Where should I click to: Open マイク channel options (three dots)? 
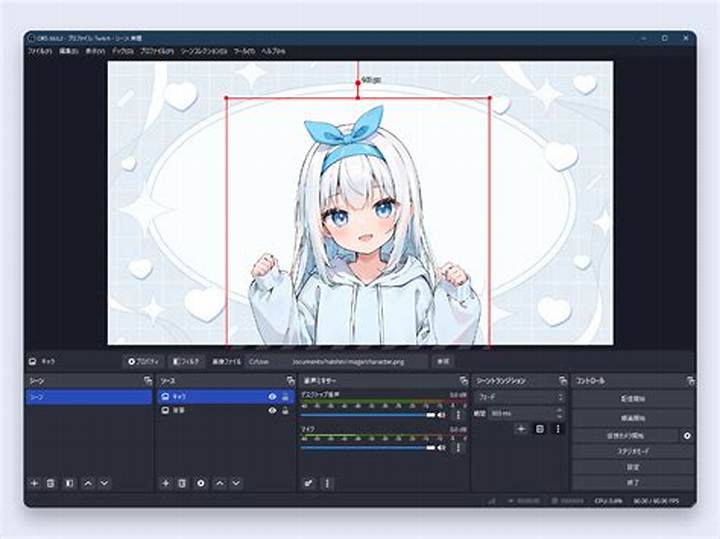458,448
